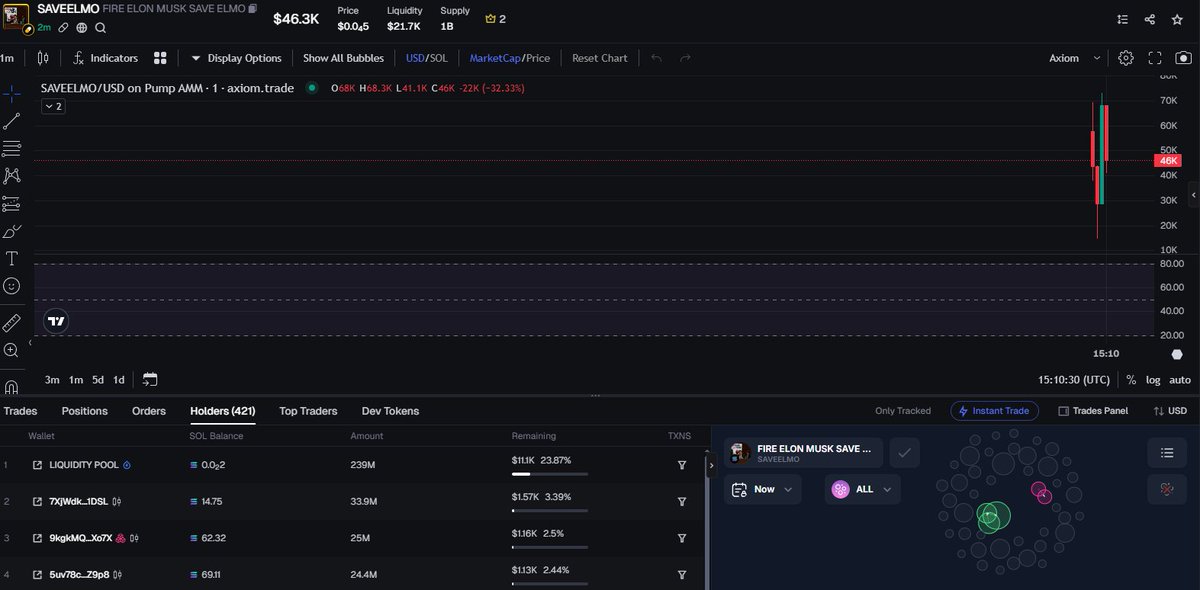Select the long position forecasting tool
The width and height of the screenshot is (1200, 590).
coord(12,203)
